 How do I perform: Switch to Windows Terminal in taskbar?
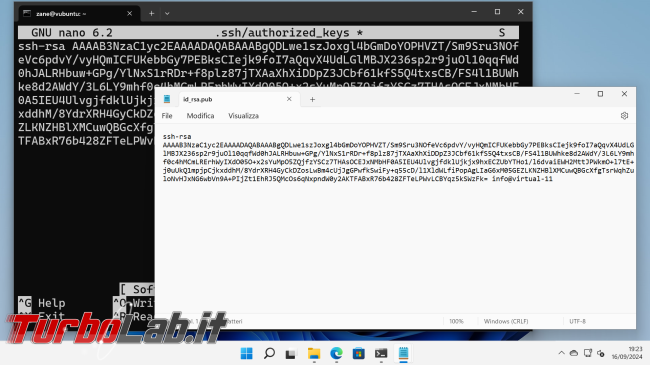pyautogui.click(x=381, y=353)
